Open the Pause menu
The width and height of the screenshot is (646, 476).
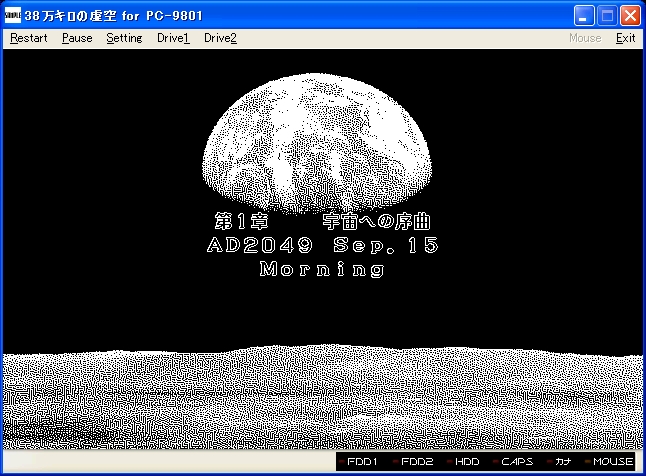click(x=77, y=38)
